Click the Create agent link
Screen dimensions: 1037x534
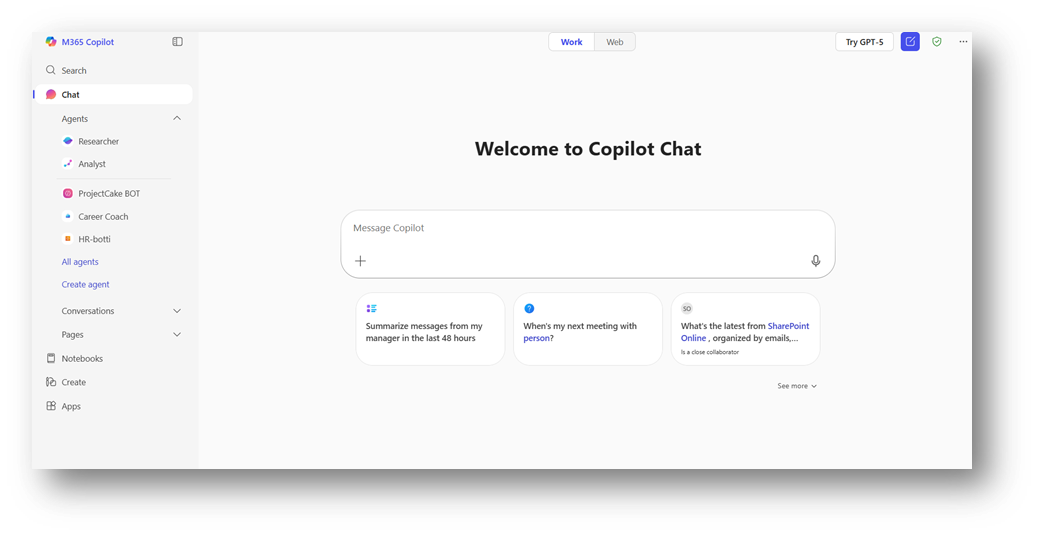click(x=85, y=285)
